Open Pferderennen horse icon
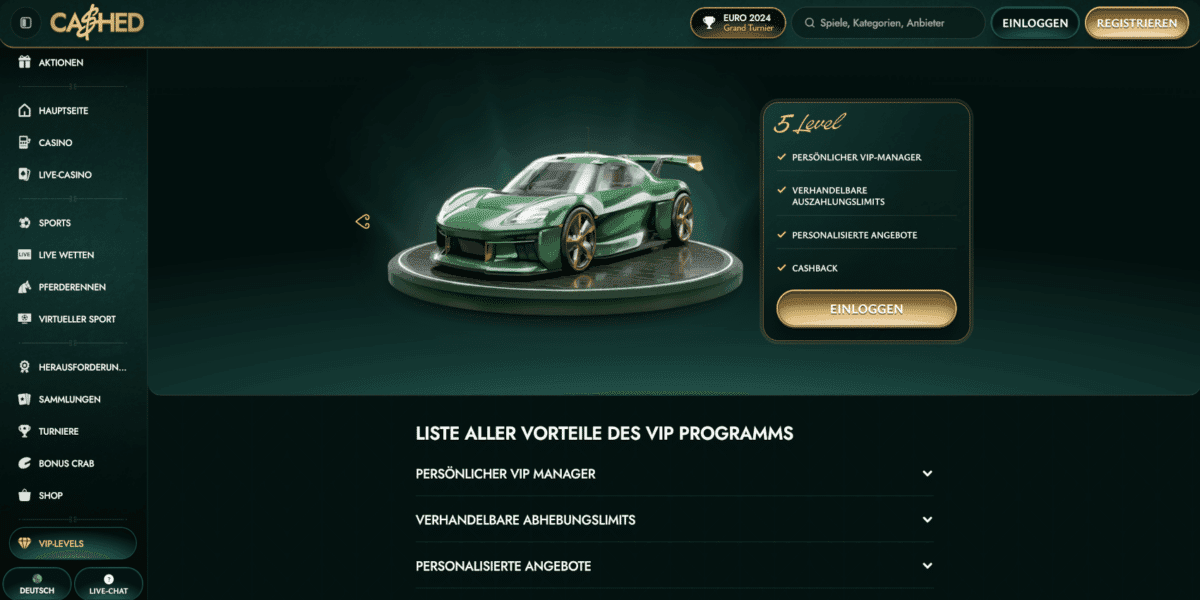 25,287
